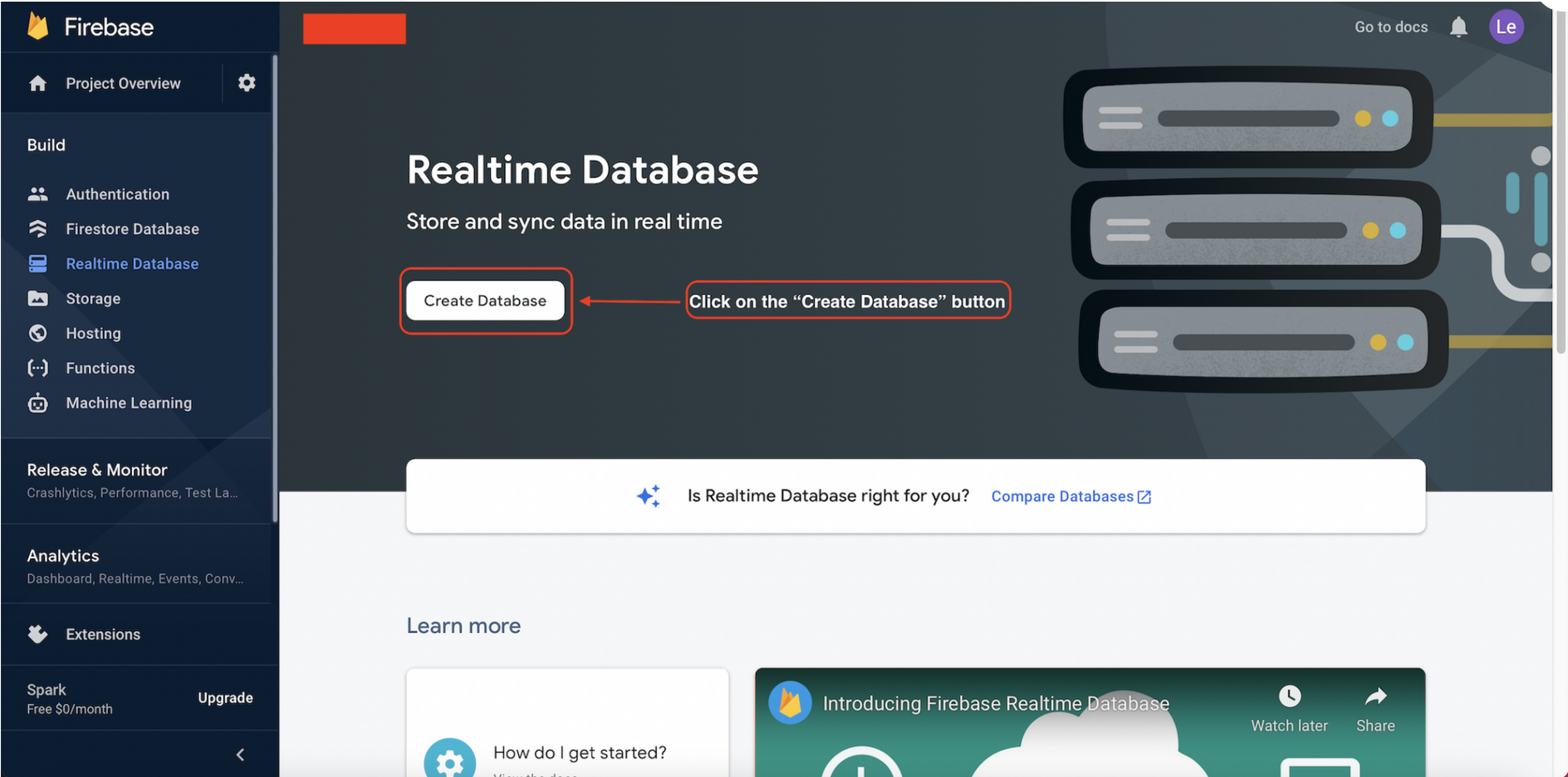Screen dimensions: 1568x777
Task: Click the Authentication people icon
Action: [37, 194]
